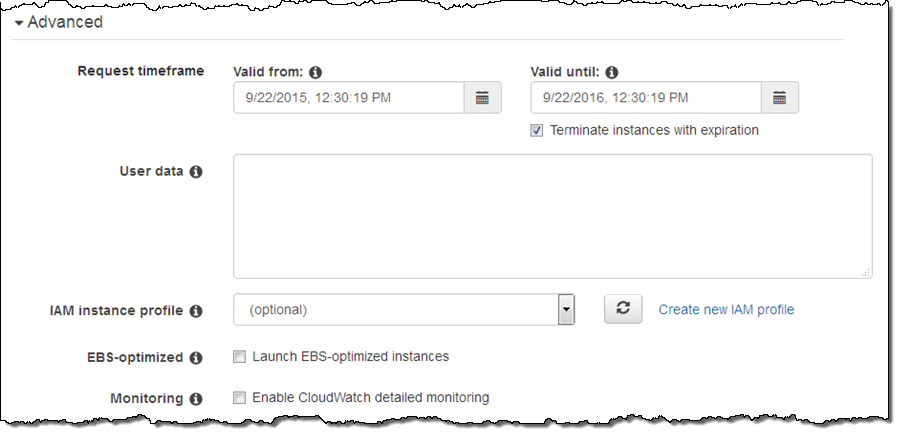Open the Valid from calendar picker
This screenshot has width=900, height=434.
click(x=482, y=98)
